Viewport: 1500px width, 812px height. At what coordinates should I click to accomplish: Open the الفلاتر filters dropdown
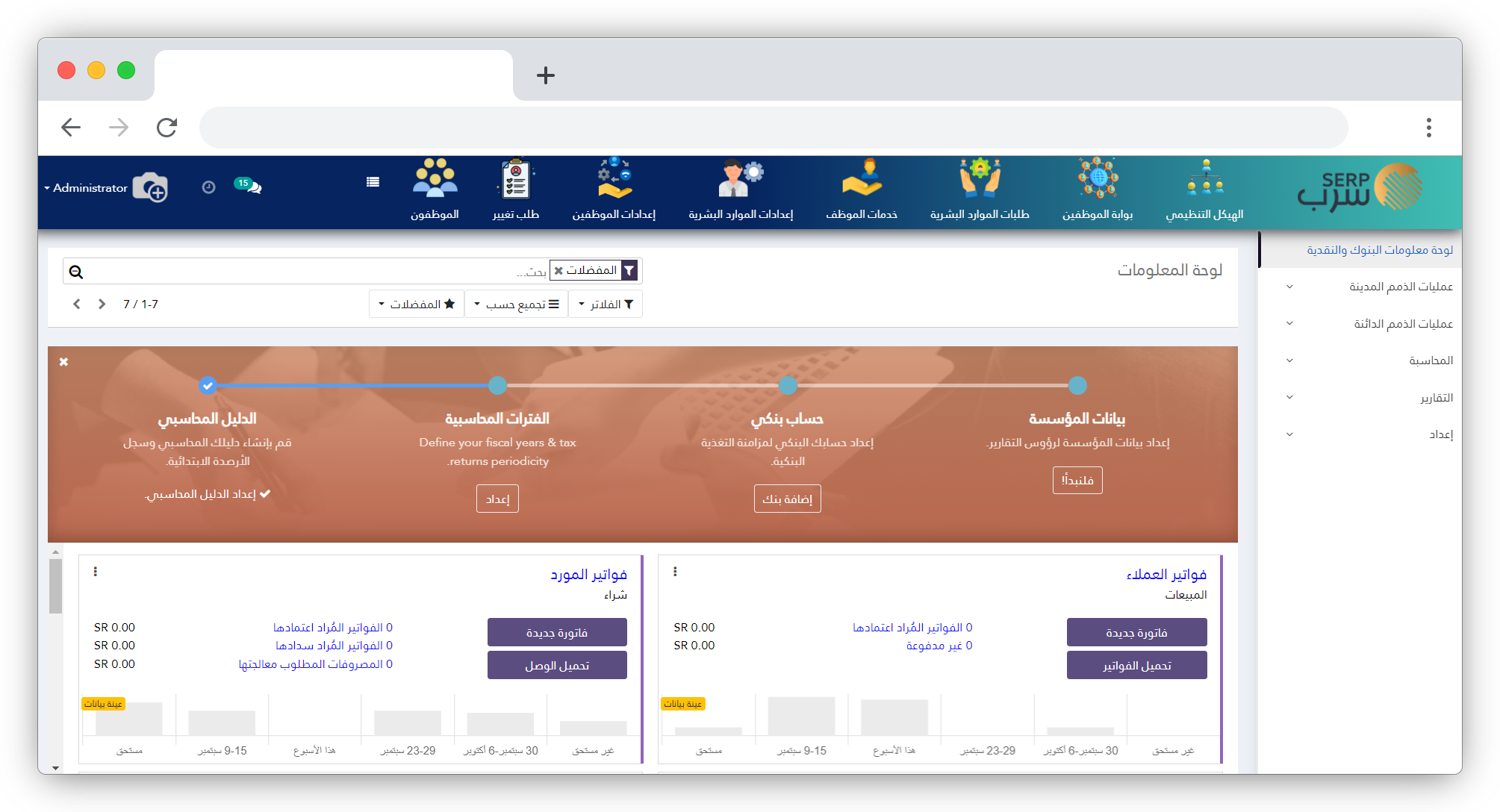606,304
